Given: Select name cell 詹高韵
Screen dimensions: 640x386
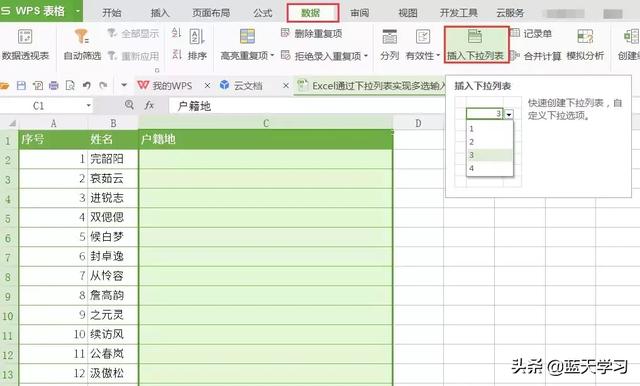Looking at the screenshot, I should click(113, 295).
